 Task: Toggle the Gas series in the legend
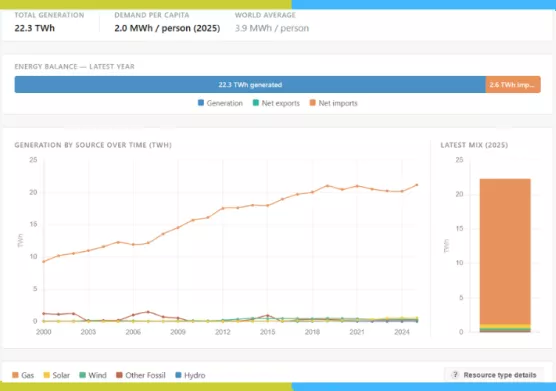pyautogui.click(x=23, y=375)
